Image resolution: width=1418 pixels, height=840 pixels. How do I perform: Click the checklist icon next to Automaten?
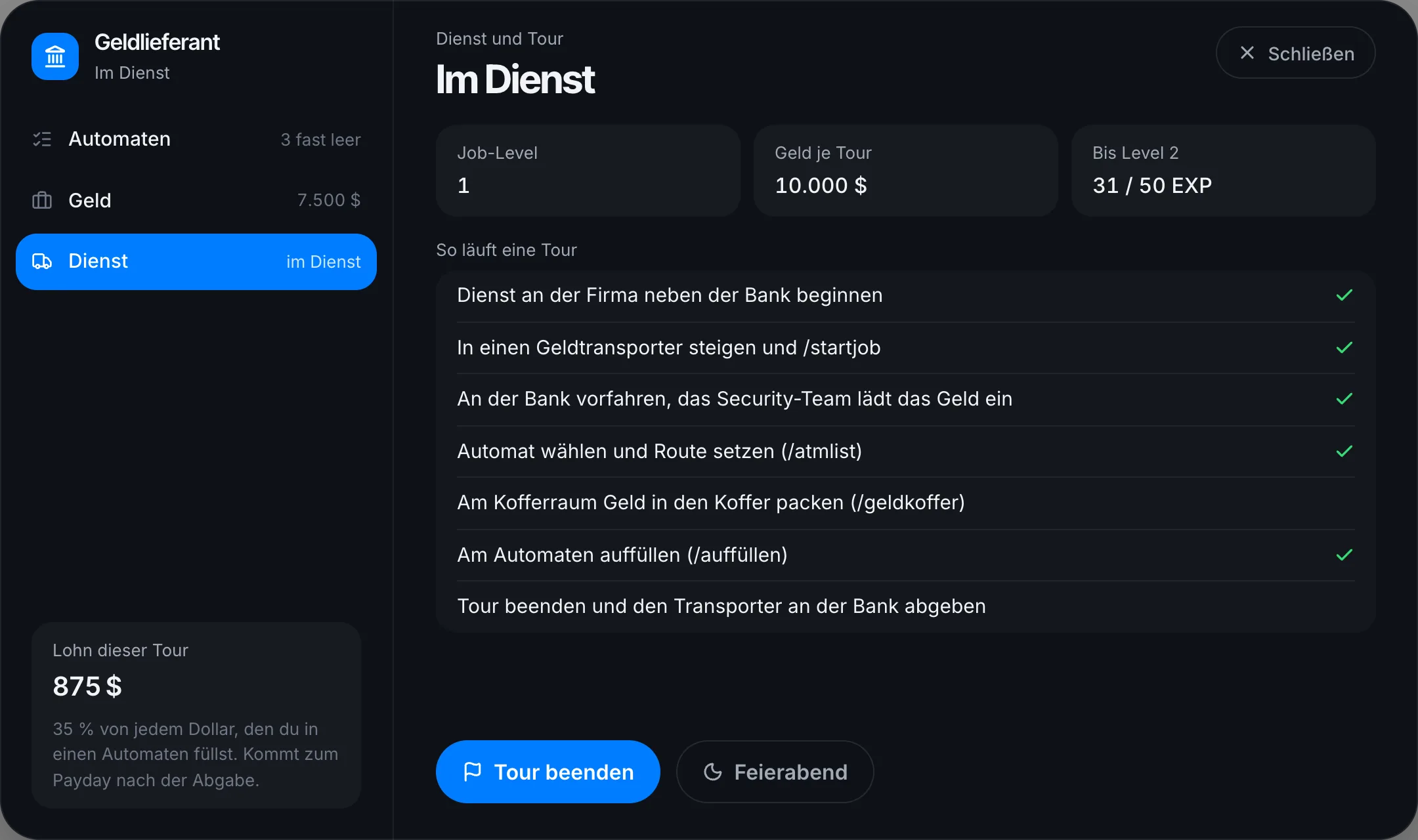click(42, 139)
